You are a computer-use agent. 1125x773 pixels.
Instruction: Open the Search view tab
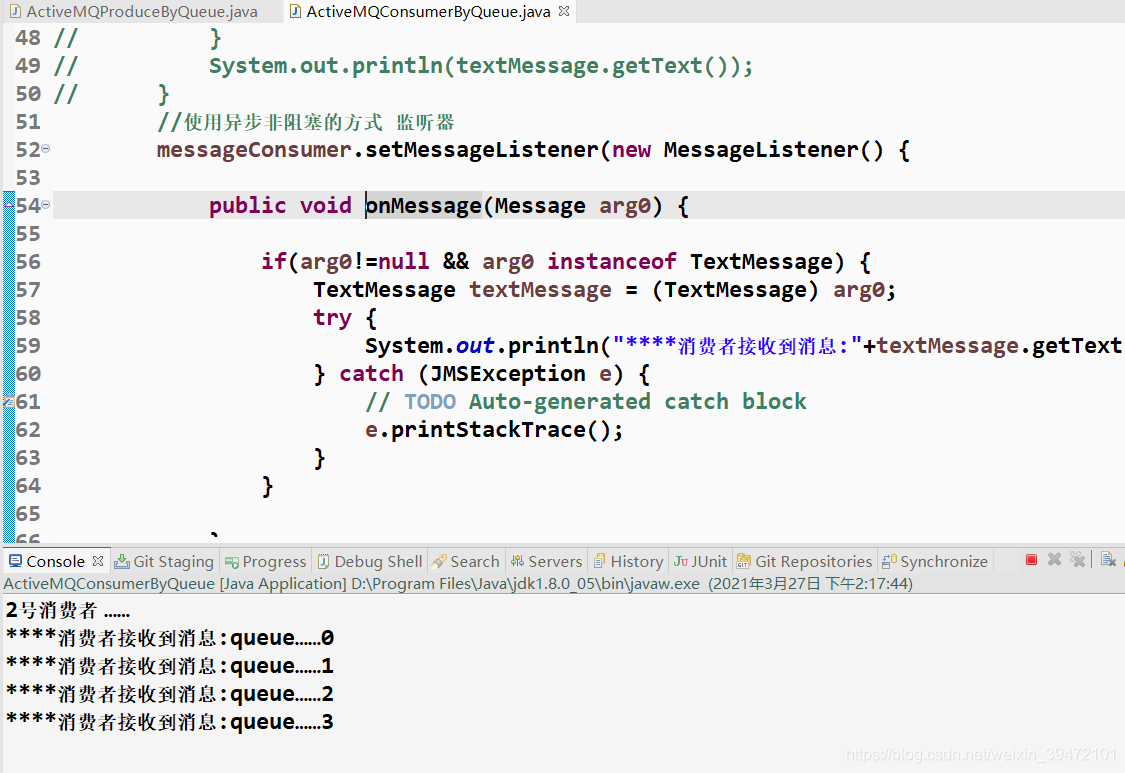466,561
